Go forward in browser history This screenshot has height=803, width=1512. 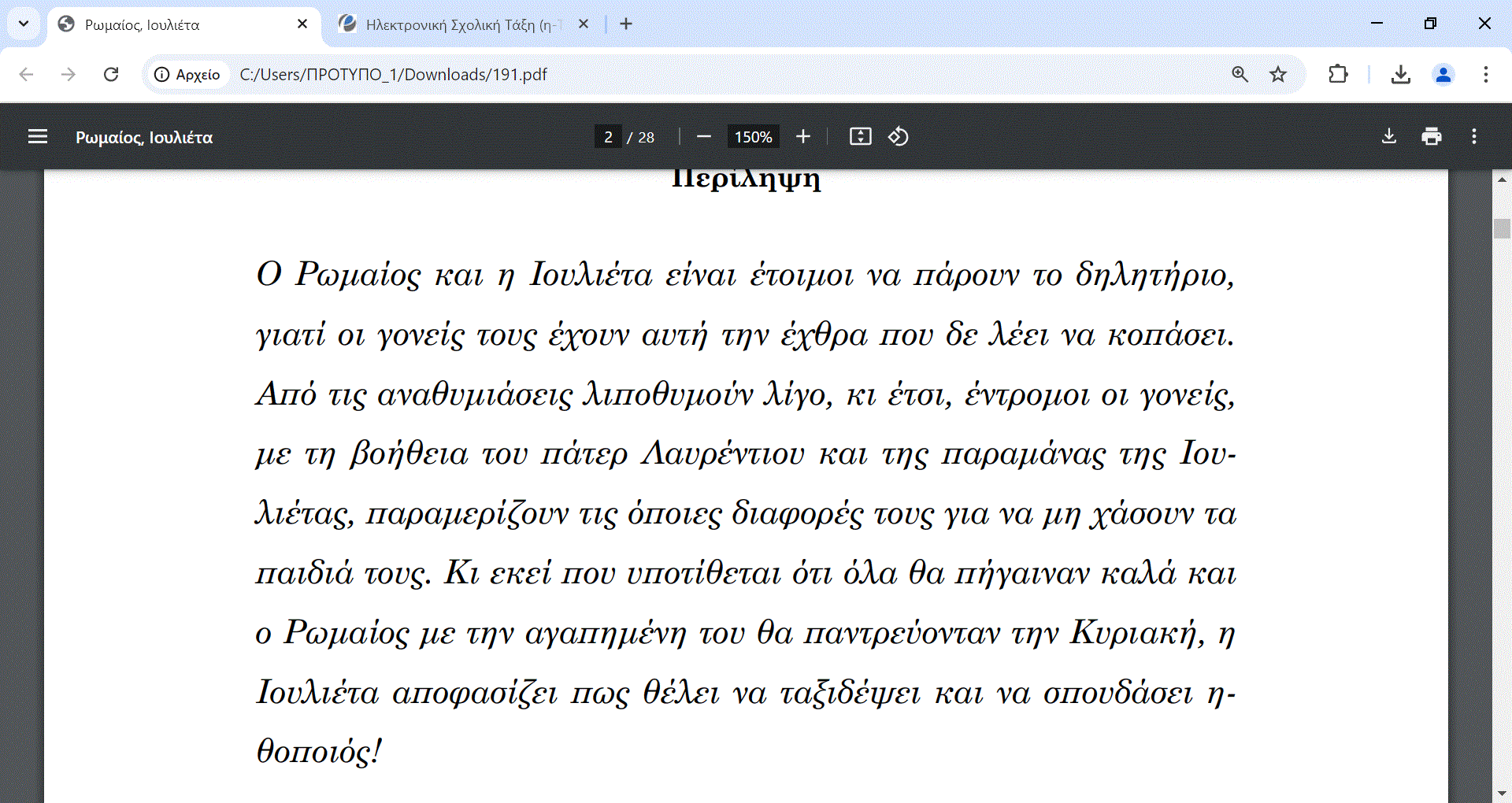[x=69, y=74]
